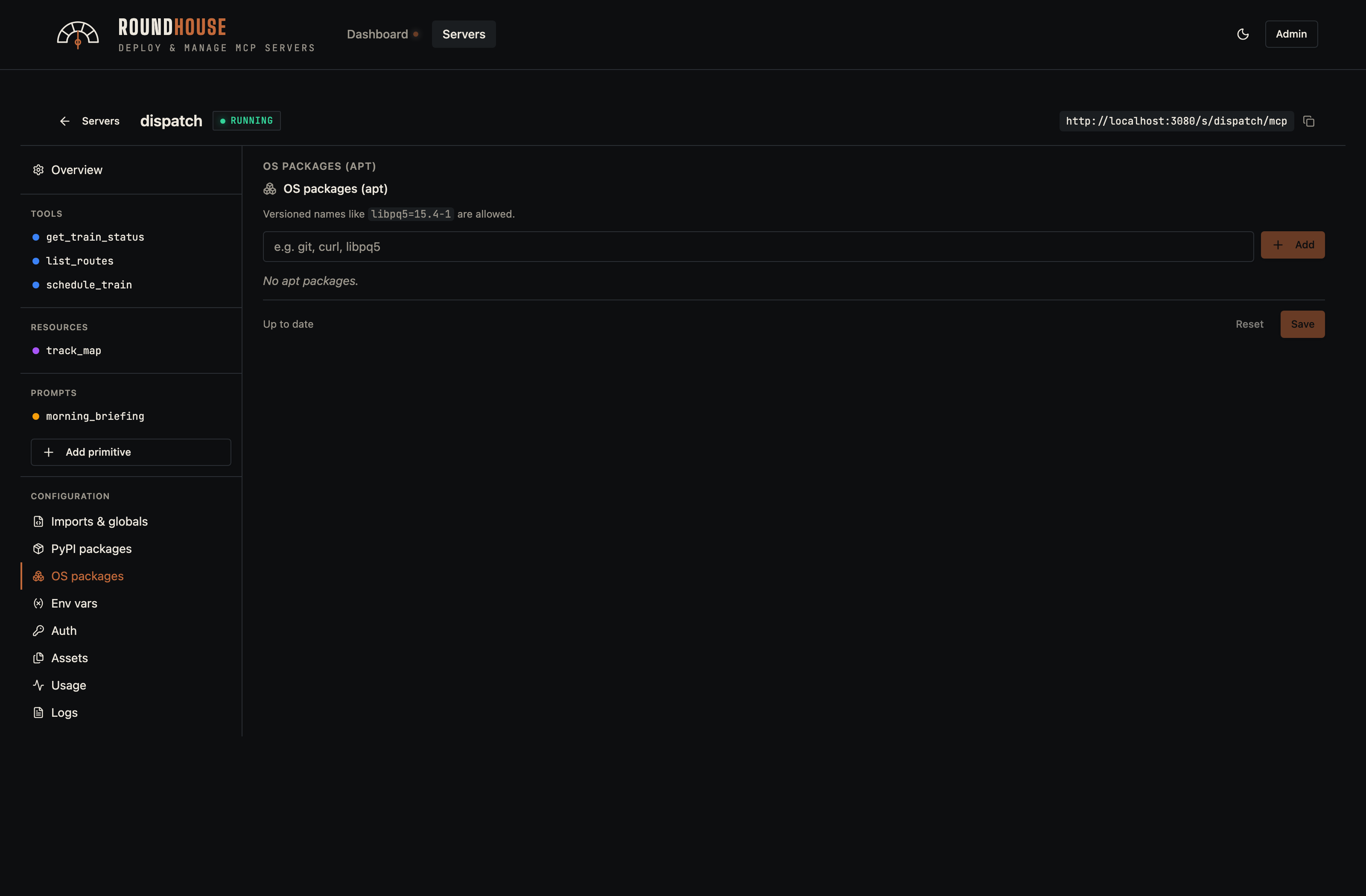This screenshot has width=1366, height=896.
Task: Click the MCP endpoint URL text
Action: pyautogui.click(x=1176, y=121)
